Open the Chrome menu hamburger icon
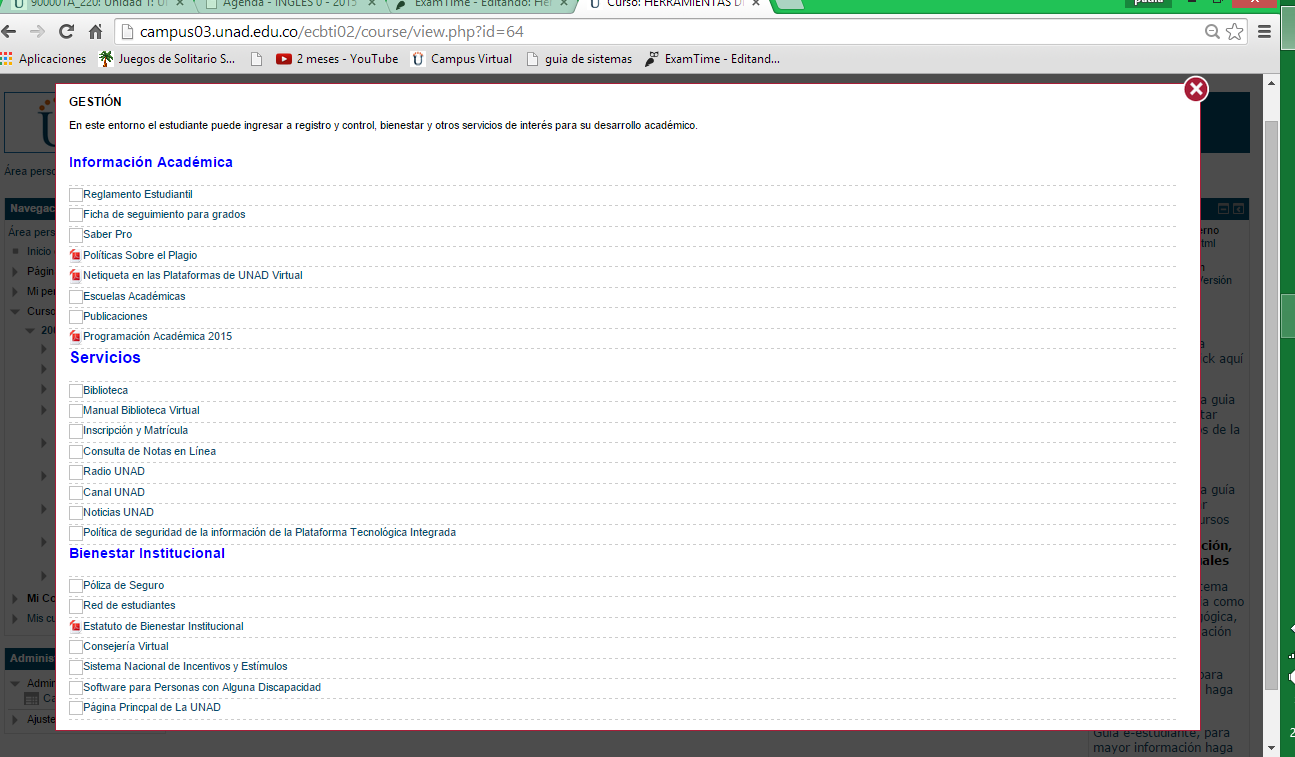Viewport: 1295px width, 757px height. pos(1265,32)
